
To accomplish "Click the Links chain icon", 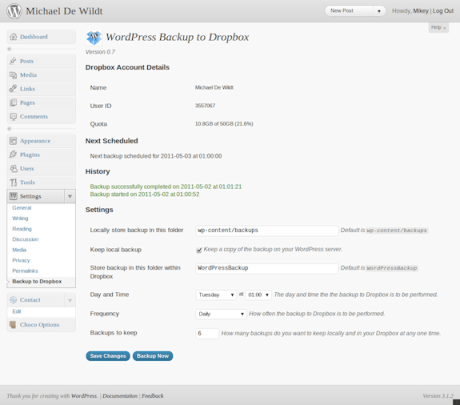I will pyautogui.click(x=13, y=89).
